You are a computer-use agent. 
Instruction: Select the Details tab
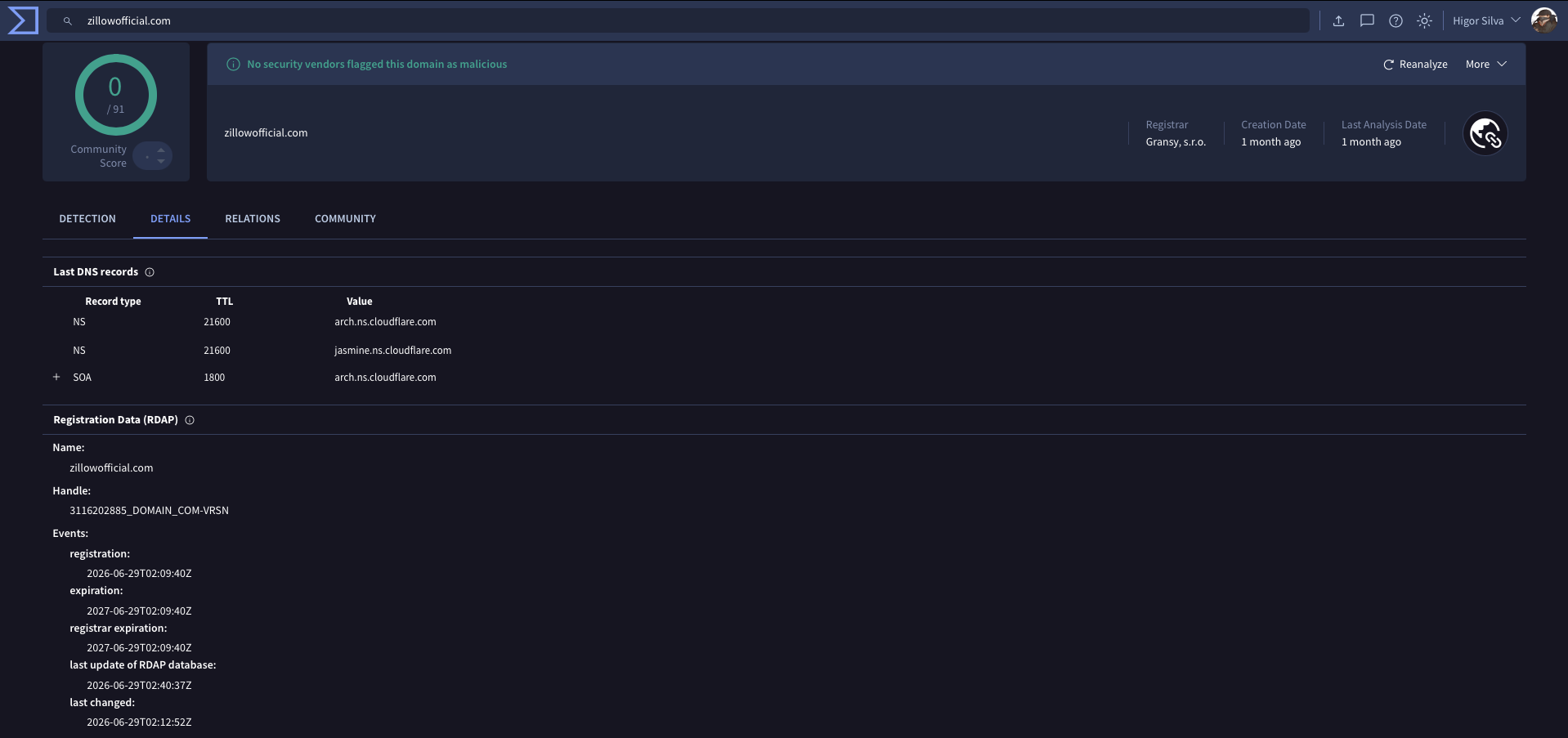coord(170,219)
